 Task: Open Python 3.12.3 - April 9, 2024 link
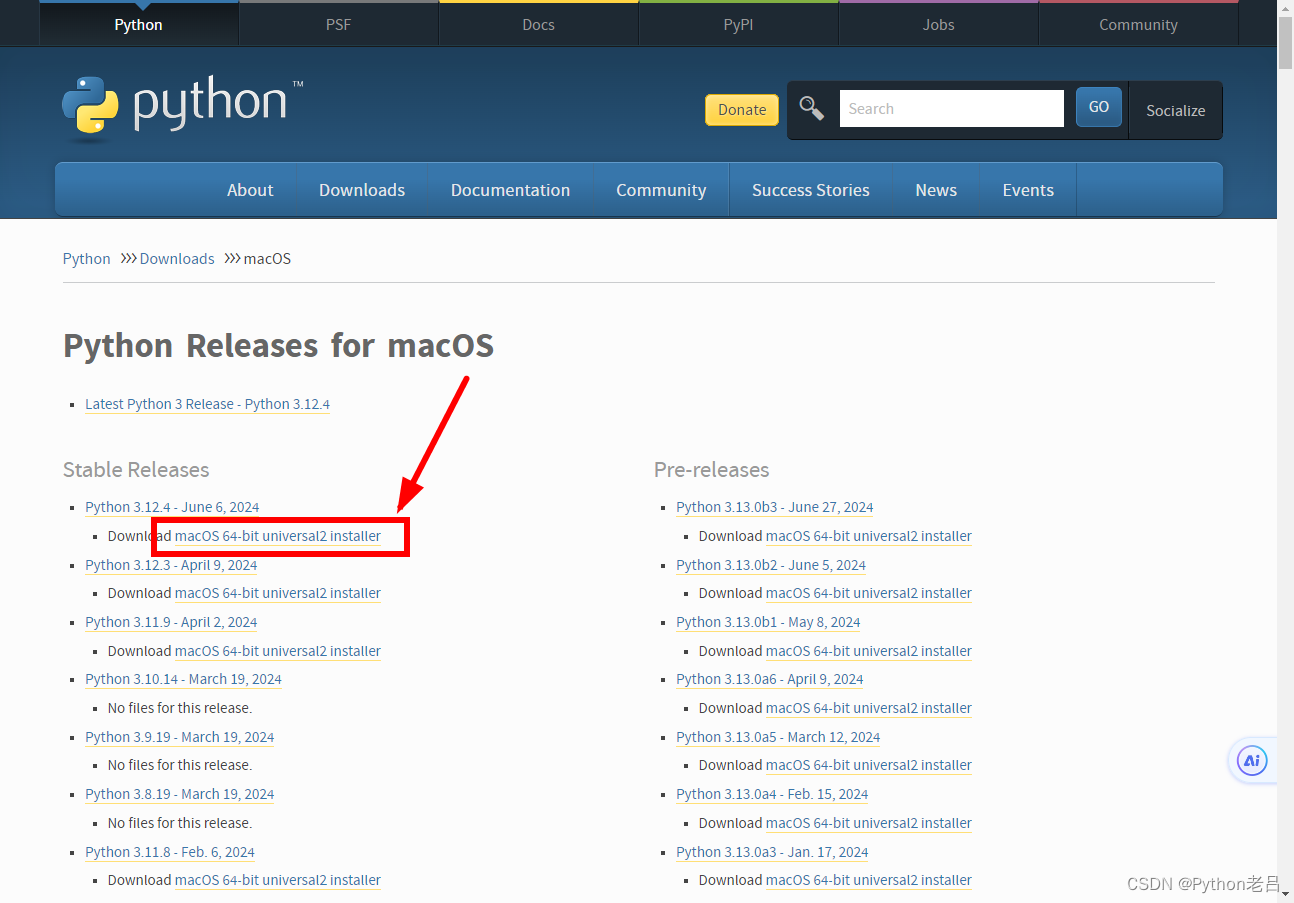[171, 565]
